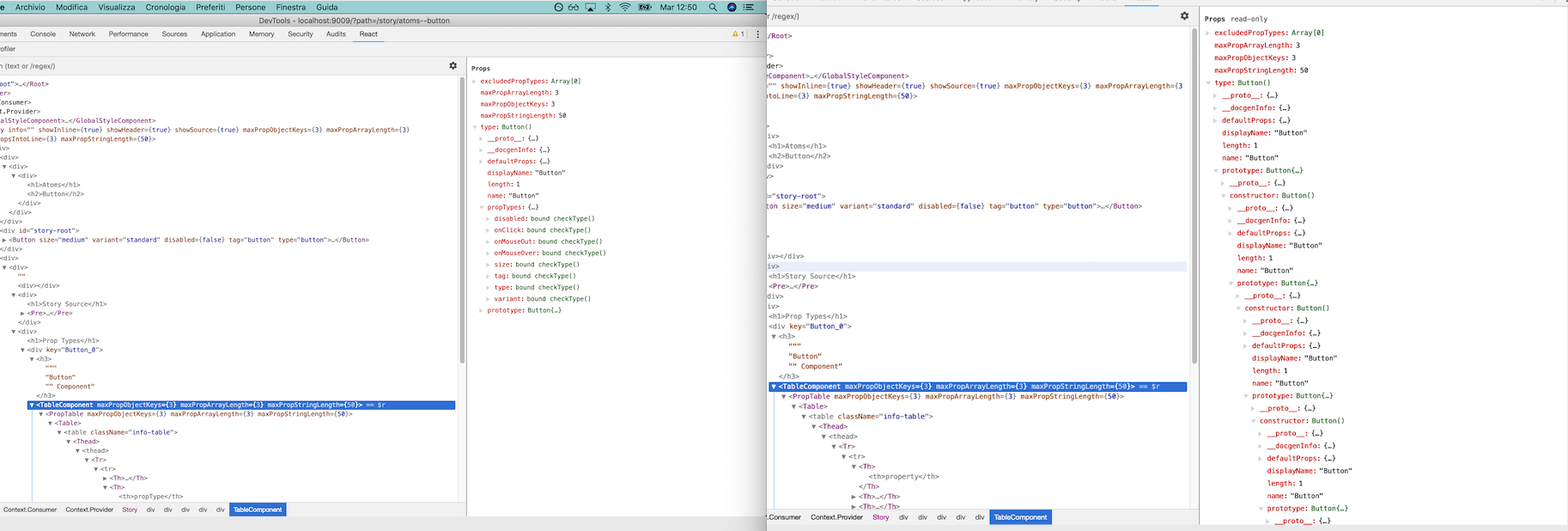
Task: Expand the variant prop type entry
Action: (488, 299)
